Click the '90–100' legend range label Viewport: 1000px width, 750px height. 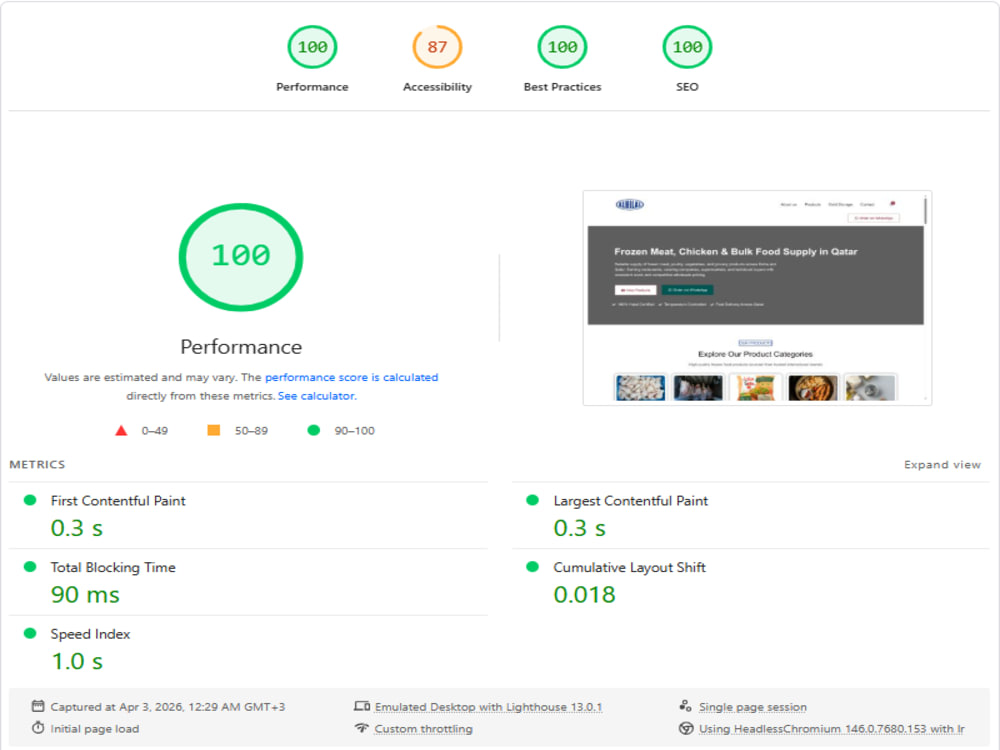pos(355,430)
